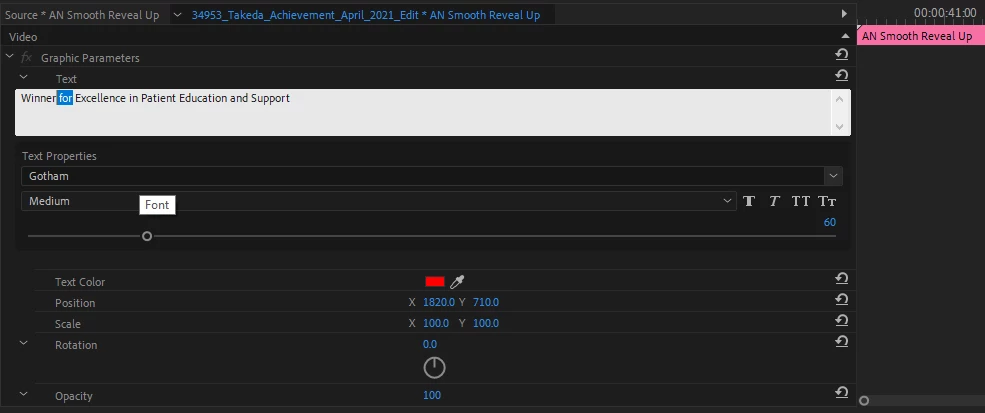985x413 pixels.
Task: Click the Scale X value 100.0
Action: tap(436, 323)
